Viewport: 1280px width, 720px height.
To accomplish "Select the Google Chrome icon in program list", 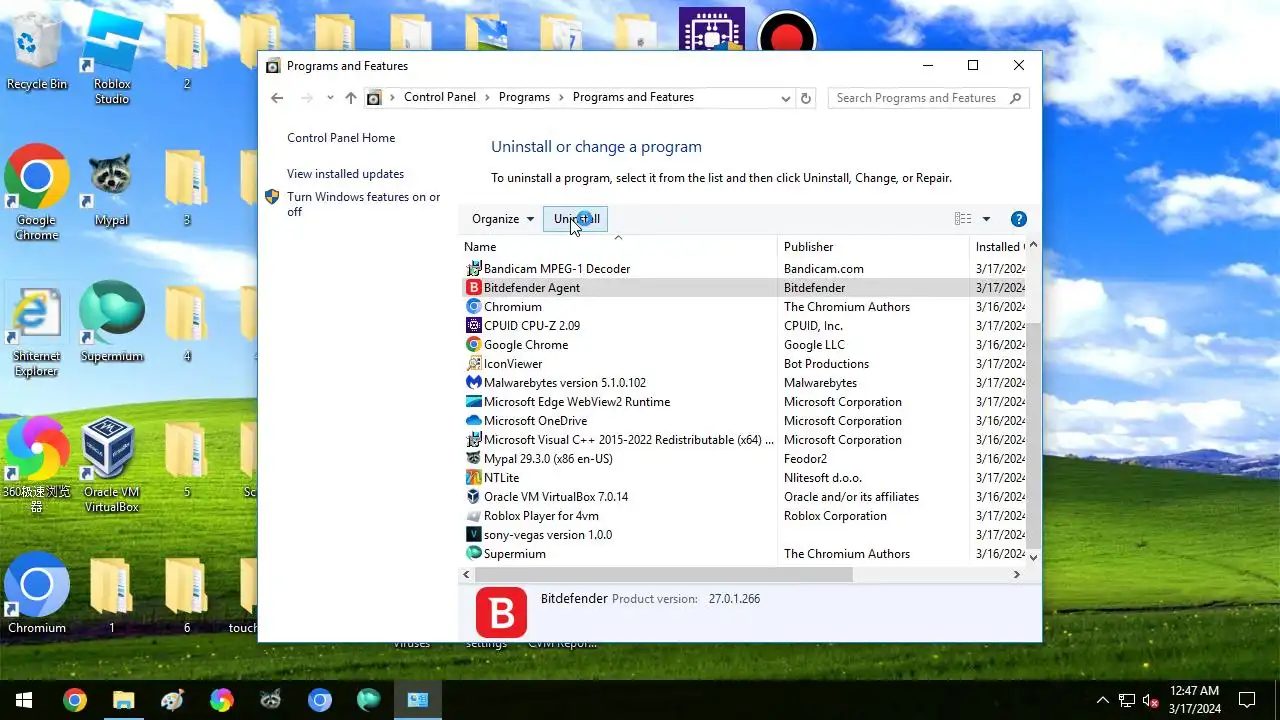I will tap(474, 344).
